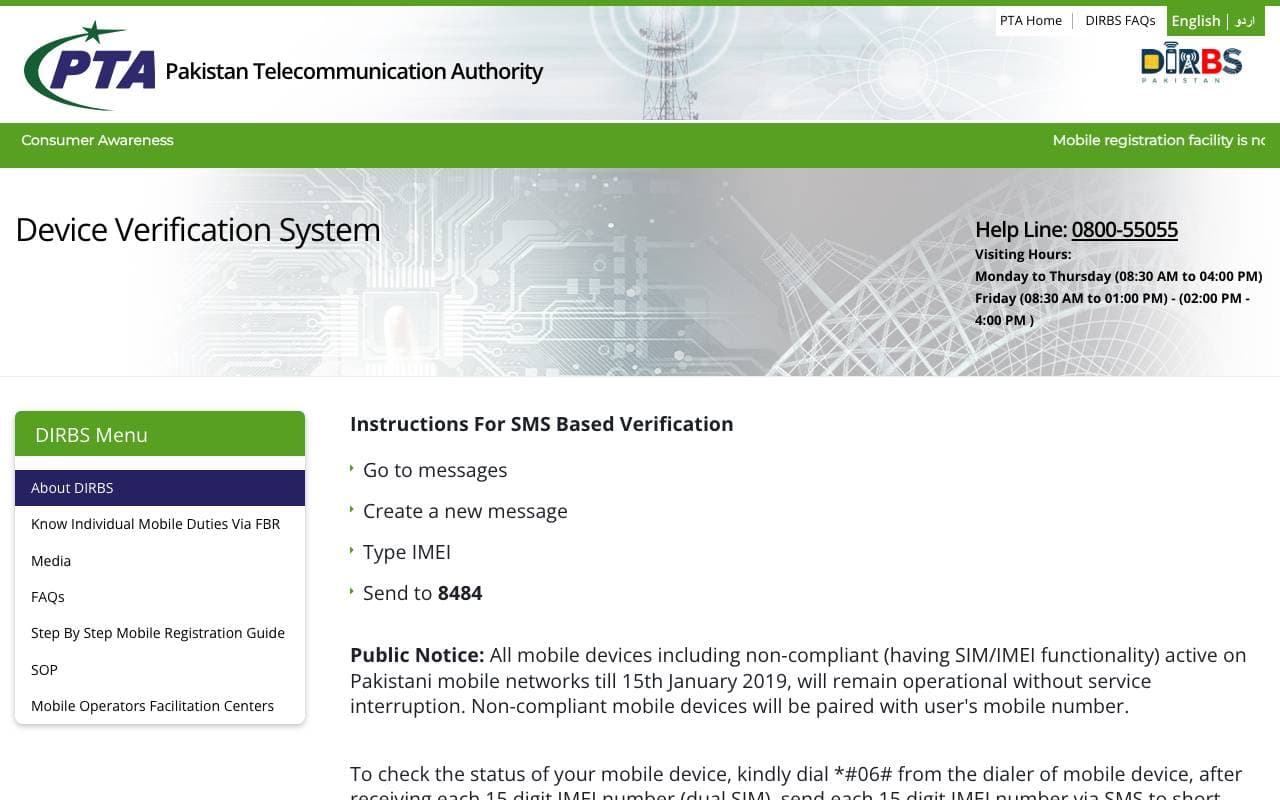Open Know Individual Mobile Duties Via FBR
This screenshot has height=800, width=1280.
point(160,524)
